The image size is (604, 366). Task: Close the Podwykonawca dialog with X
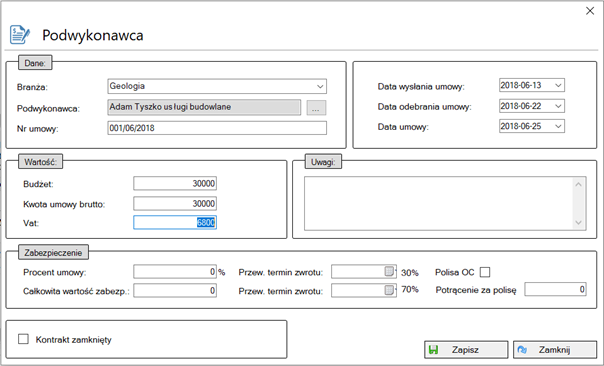(x=590, y=11)
